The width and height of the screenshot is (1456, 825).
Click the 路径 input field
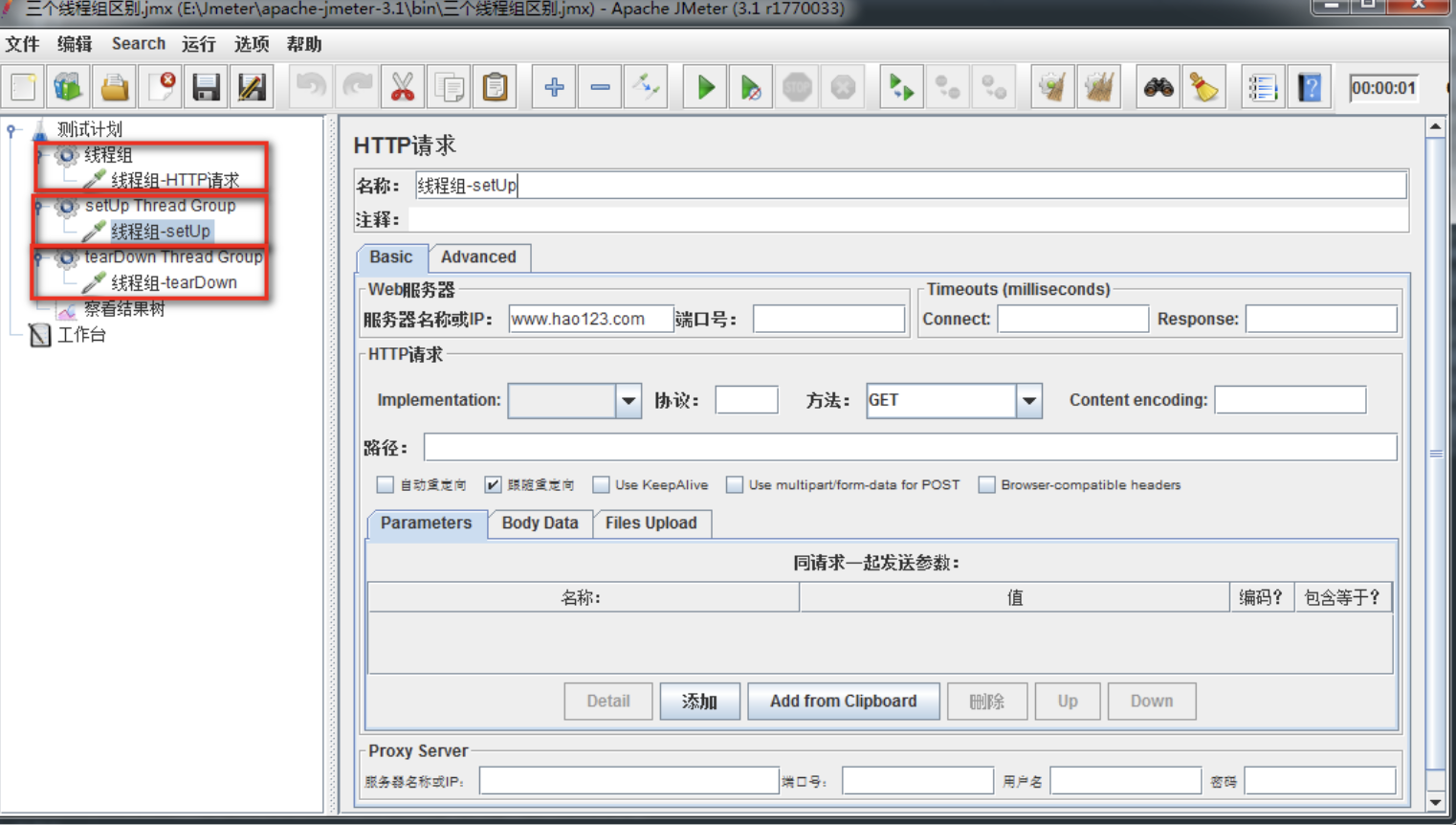[x=910, y=447]
